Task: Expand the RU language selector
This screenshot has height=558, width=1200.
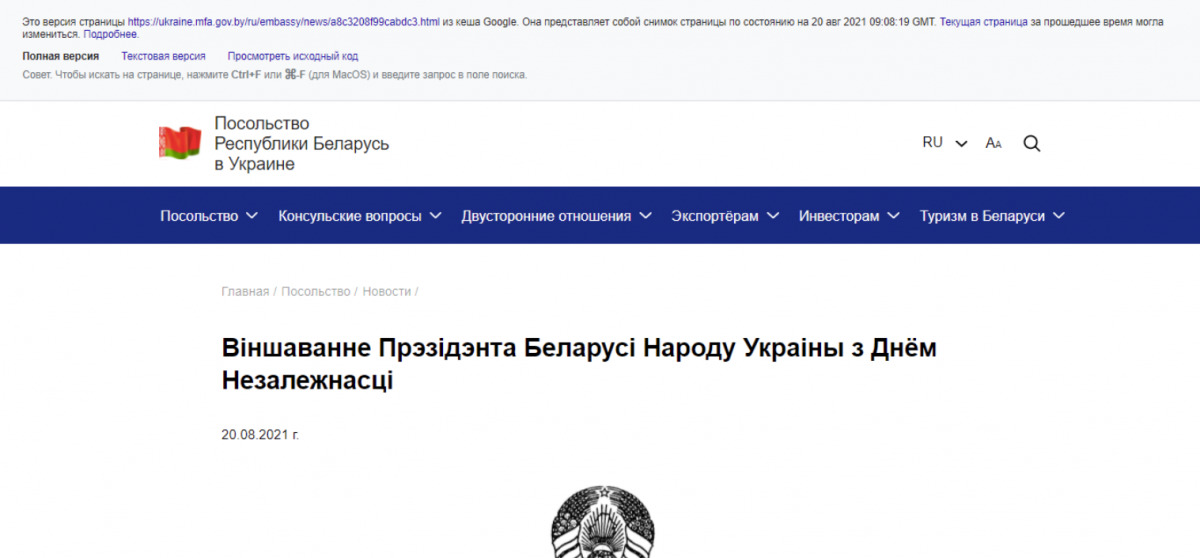Action: (945, 143)
